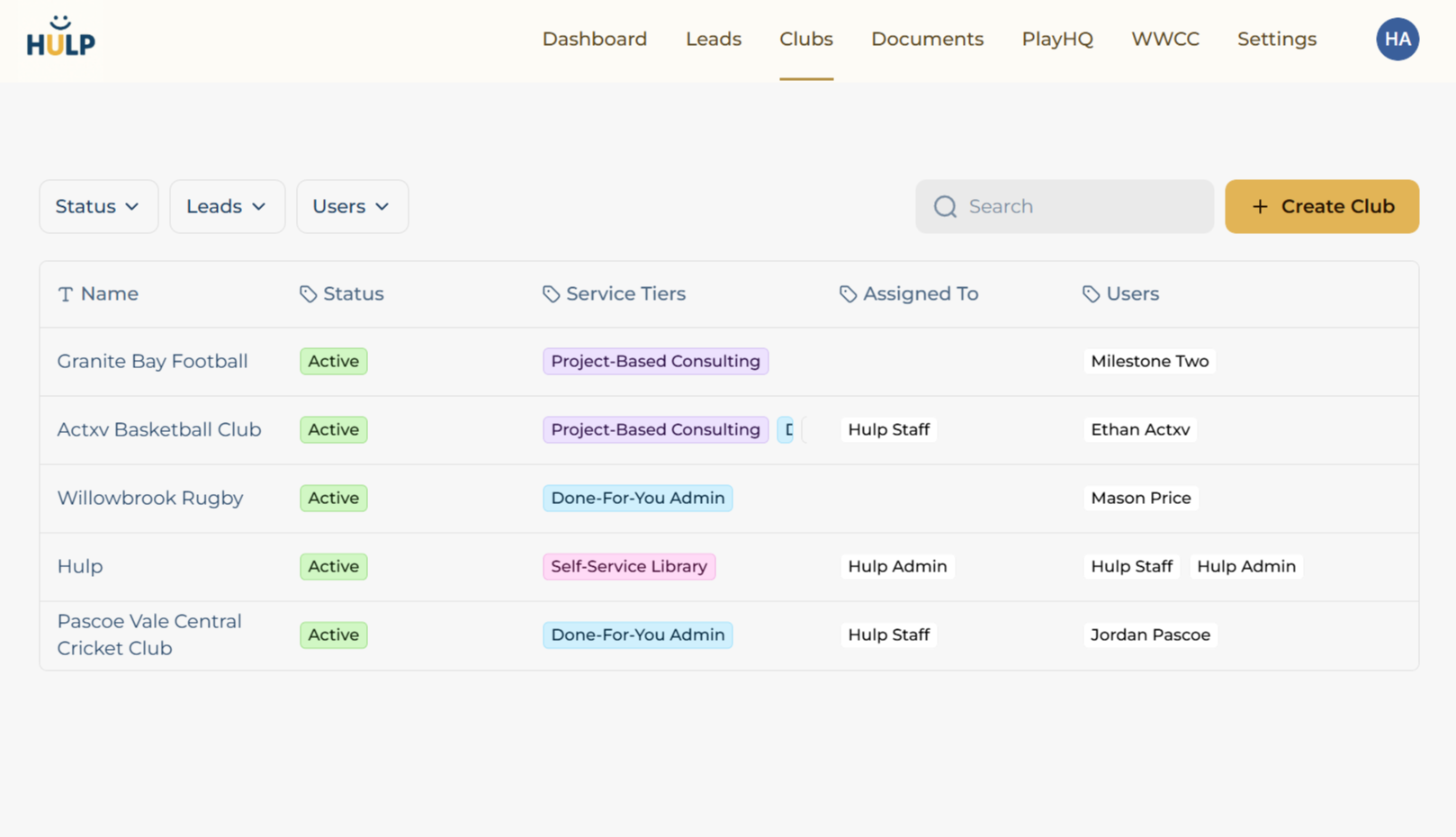
Task: Click Hulp Staff assignee for Actxv Basketball Club
Action: pos(889,429)
